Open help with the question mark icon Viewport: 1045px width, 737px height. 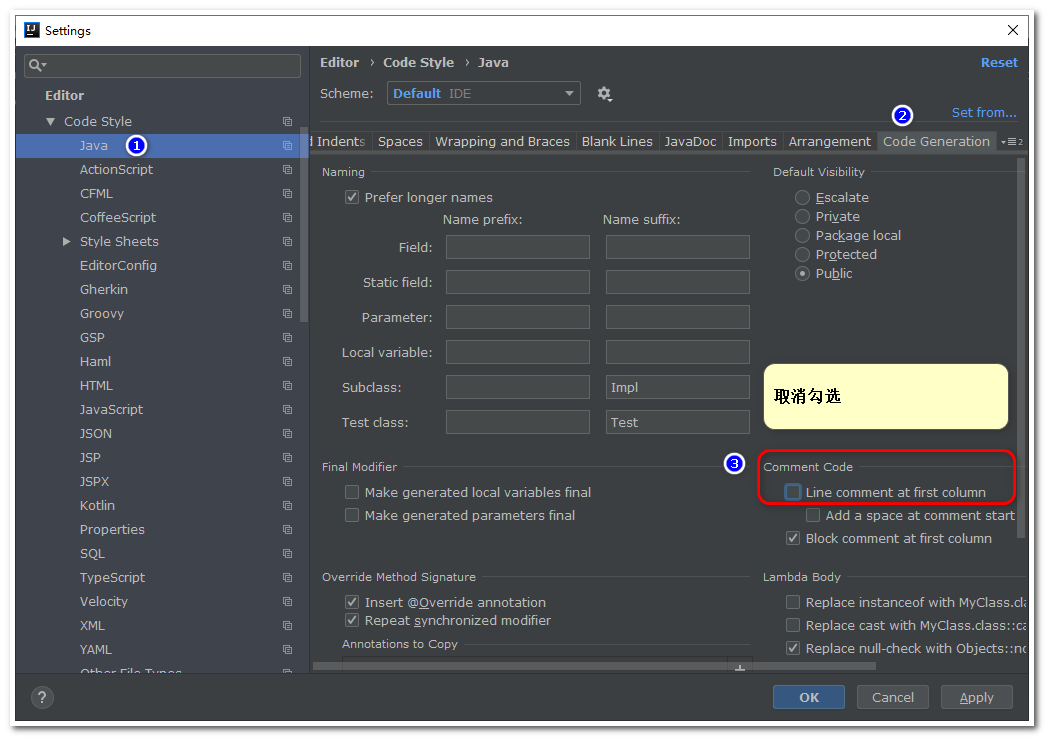point(42,697)
